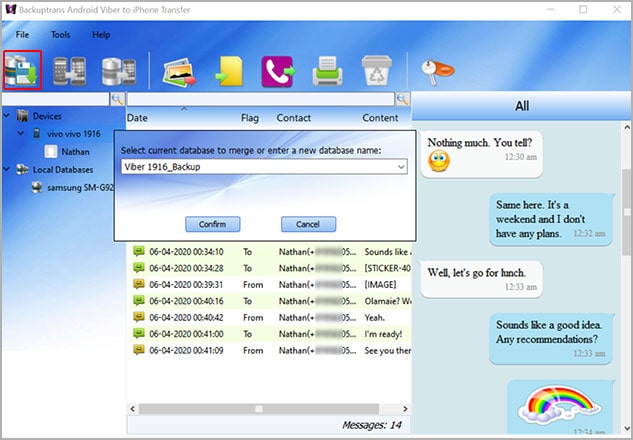Click the message icon for 00:34:10 row

[x=139, y=251]
